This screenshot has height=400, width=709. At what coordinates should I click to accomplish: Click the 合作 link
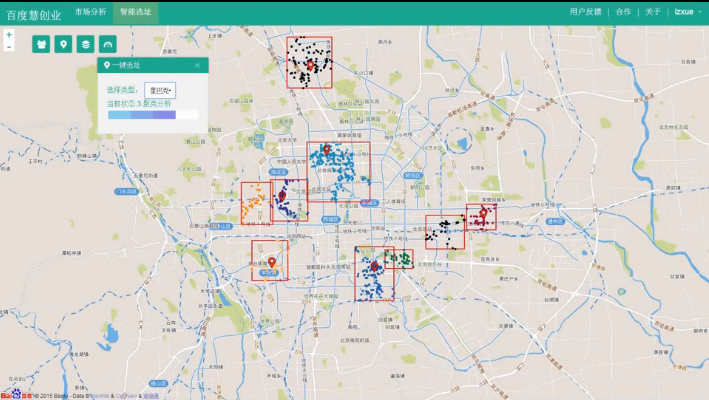(x=623, y=12)
